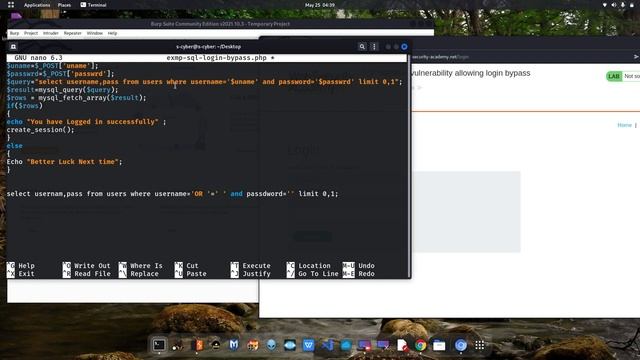The height and width of the screenshot is (360, 640).
Task: Click the new tab icon in terminal header
Action: tap(13, 47)
